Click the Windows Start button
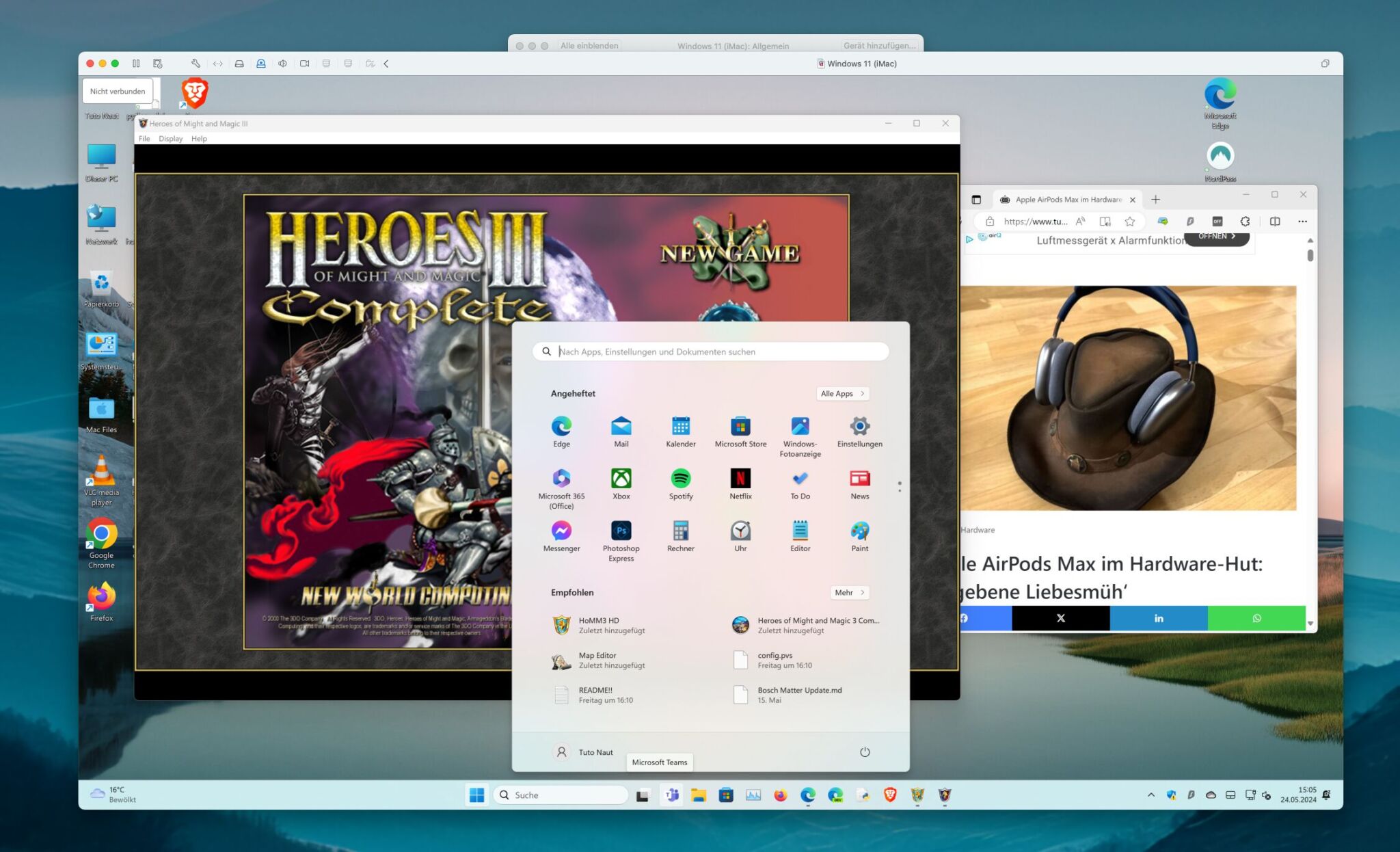The image size is (1400, 852). [x=477, y=795]
